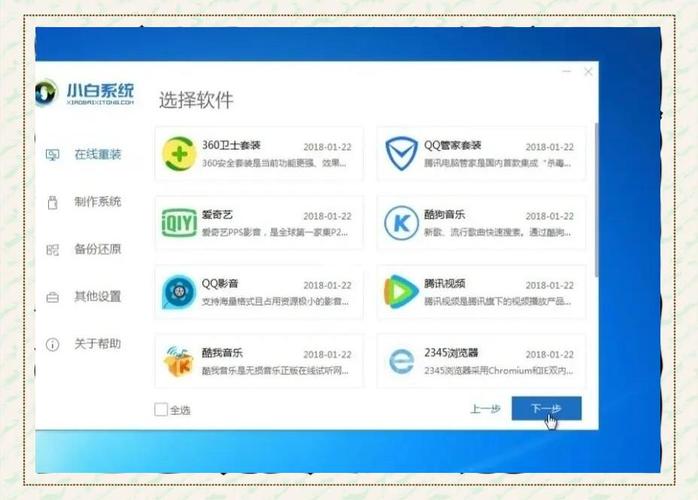698x500 pixels.
Task: Click the USB icon beside 制作系统
Action: tap(52, 203)
